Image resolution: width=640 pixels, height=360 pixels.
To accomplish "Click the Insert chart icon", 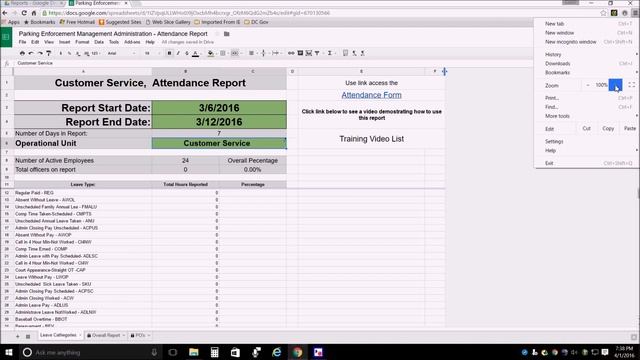I will point(309,53).
